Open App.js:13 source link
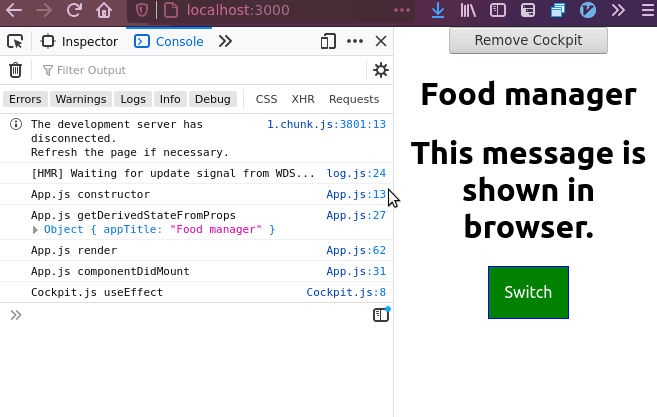This screenshot has width=657, height=417. pyautogui.click(x=356, y=194)
